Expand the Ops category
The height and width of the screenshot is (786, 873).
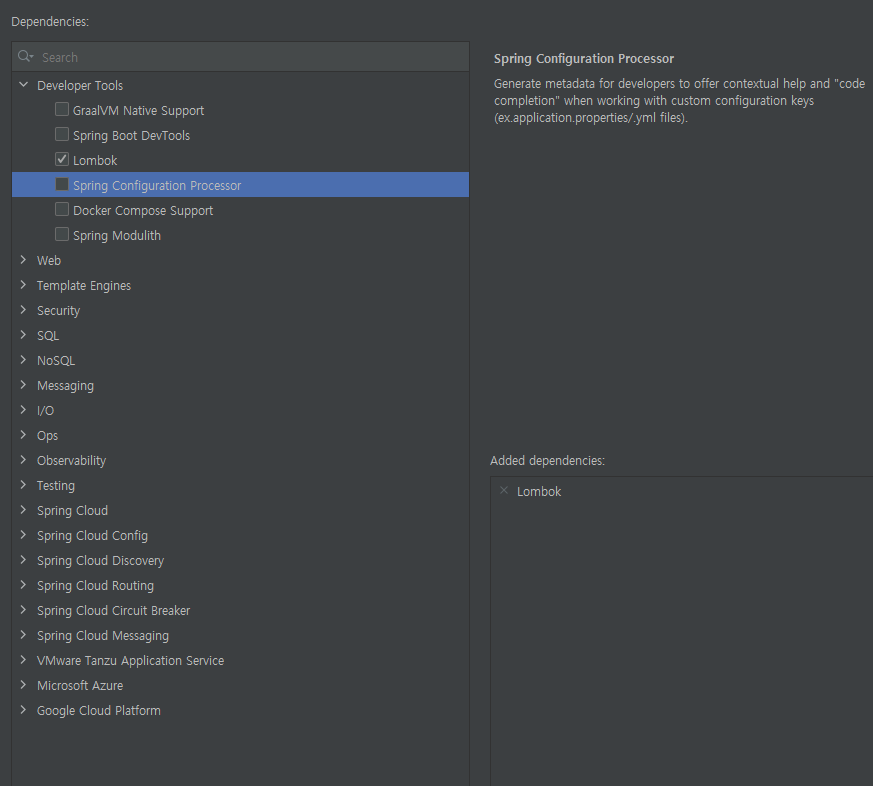coord(23,435)
